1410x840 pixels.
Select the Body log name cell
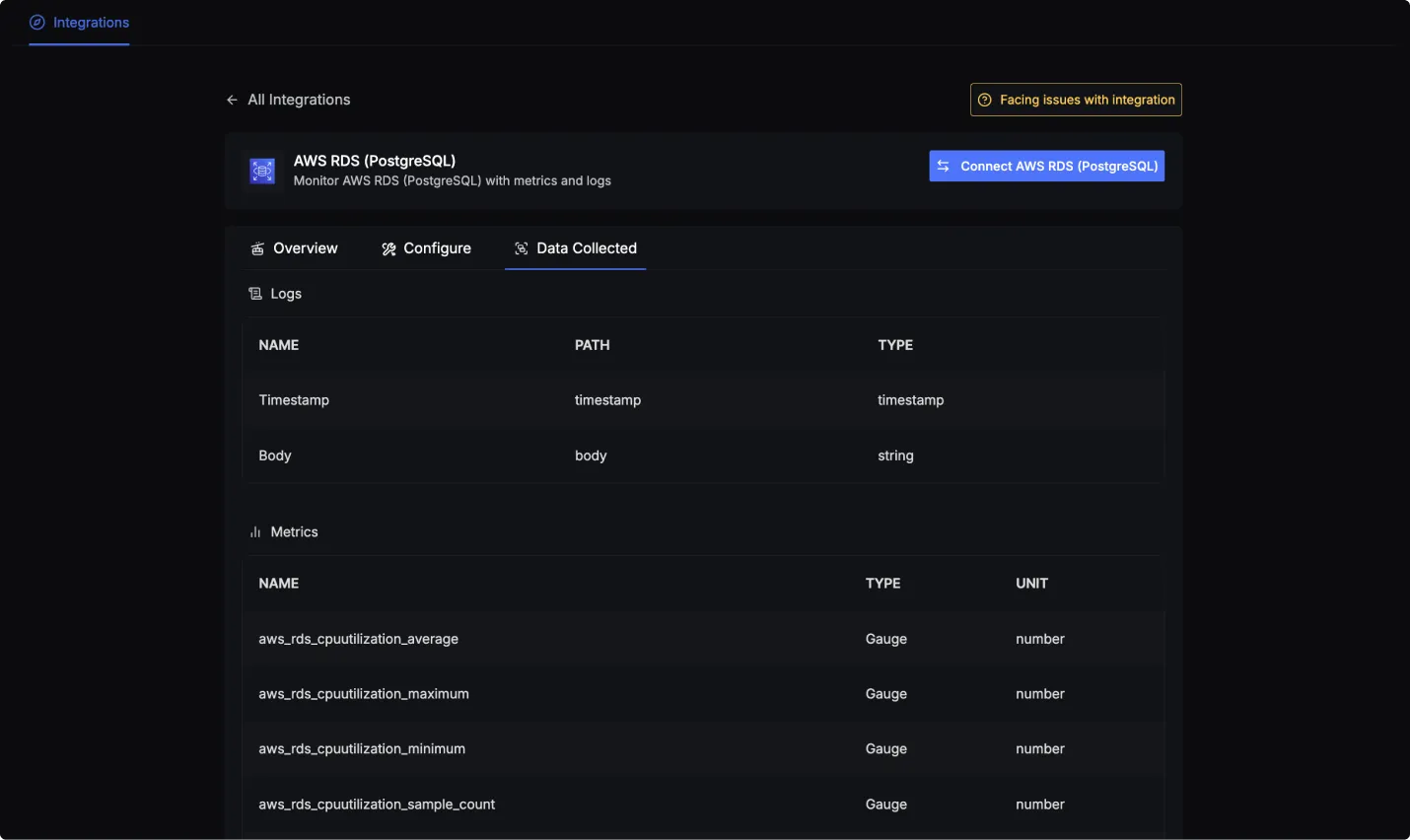point(275,455)
